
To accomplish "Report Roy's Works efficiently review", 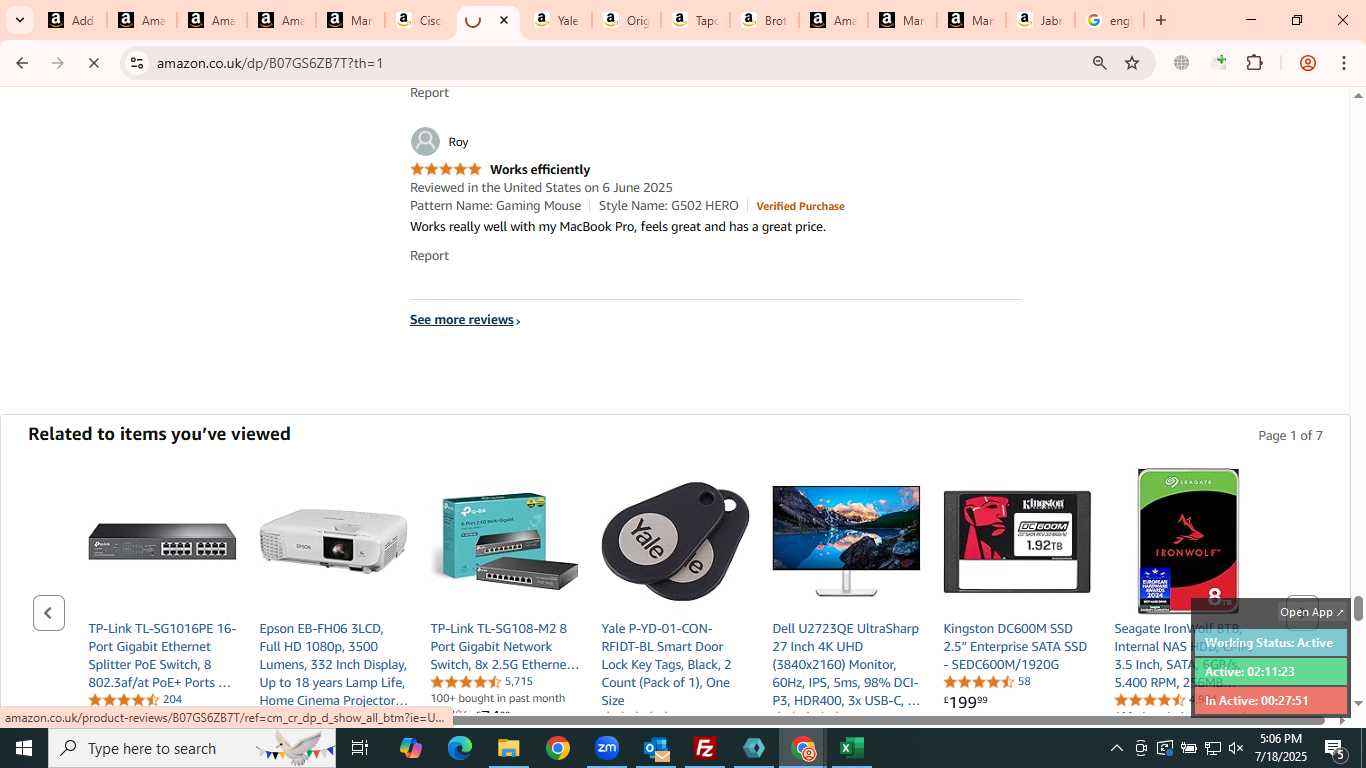I will (429, 256).
